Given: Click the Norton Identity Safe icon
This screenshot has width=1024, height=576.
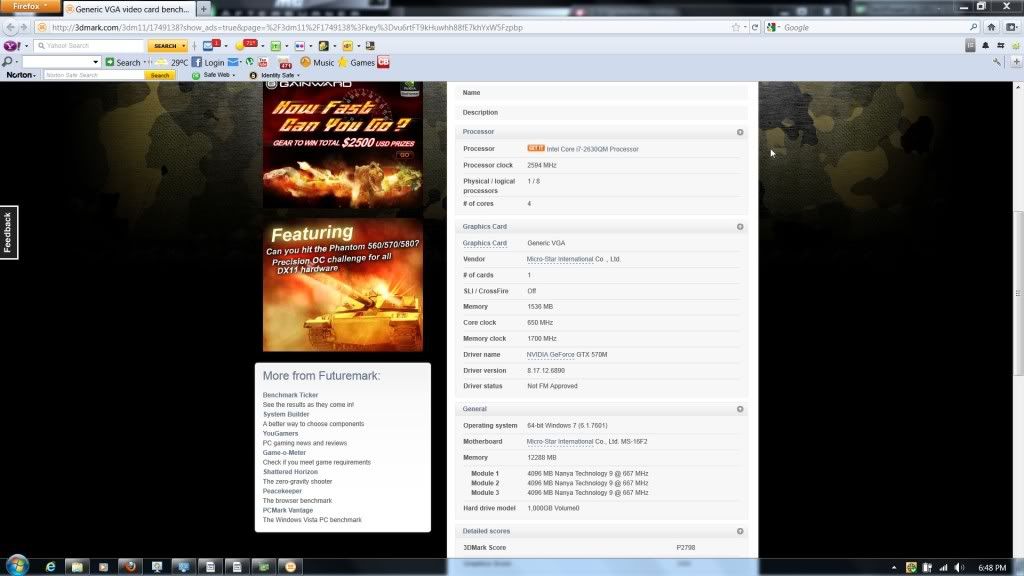Looking at the screenshot, I should 253,75.
